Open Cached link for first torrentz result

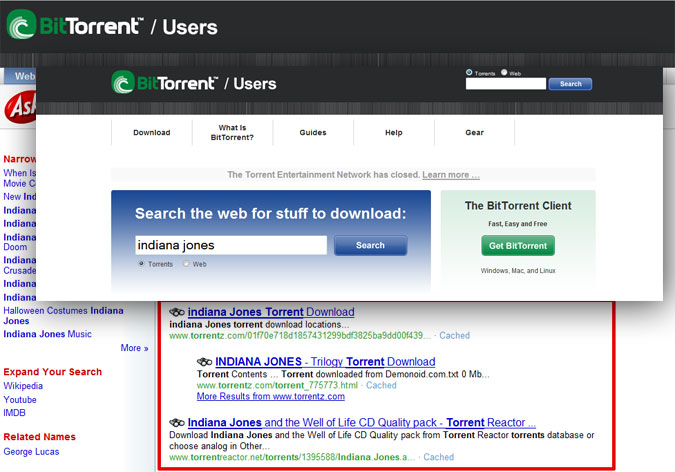click(454, 335)
